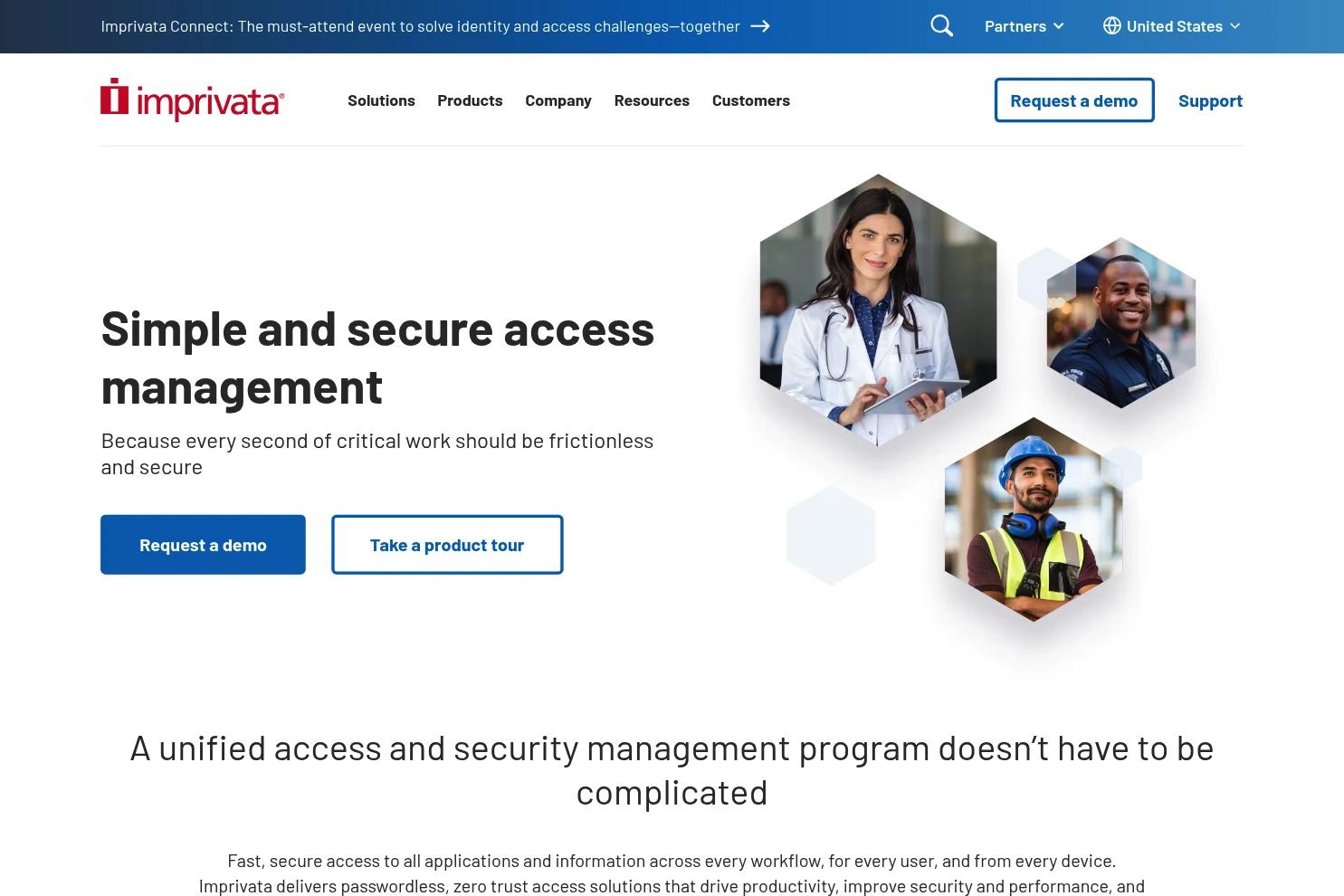
Task: Click the solid blue Request a demo button
Action: pos(203,545)
